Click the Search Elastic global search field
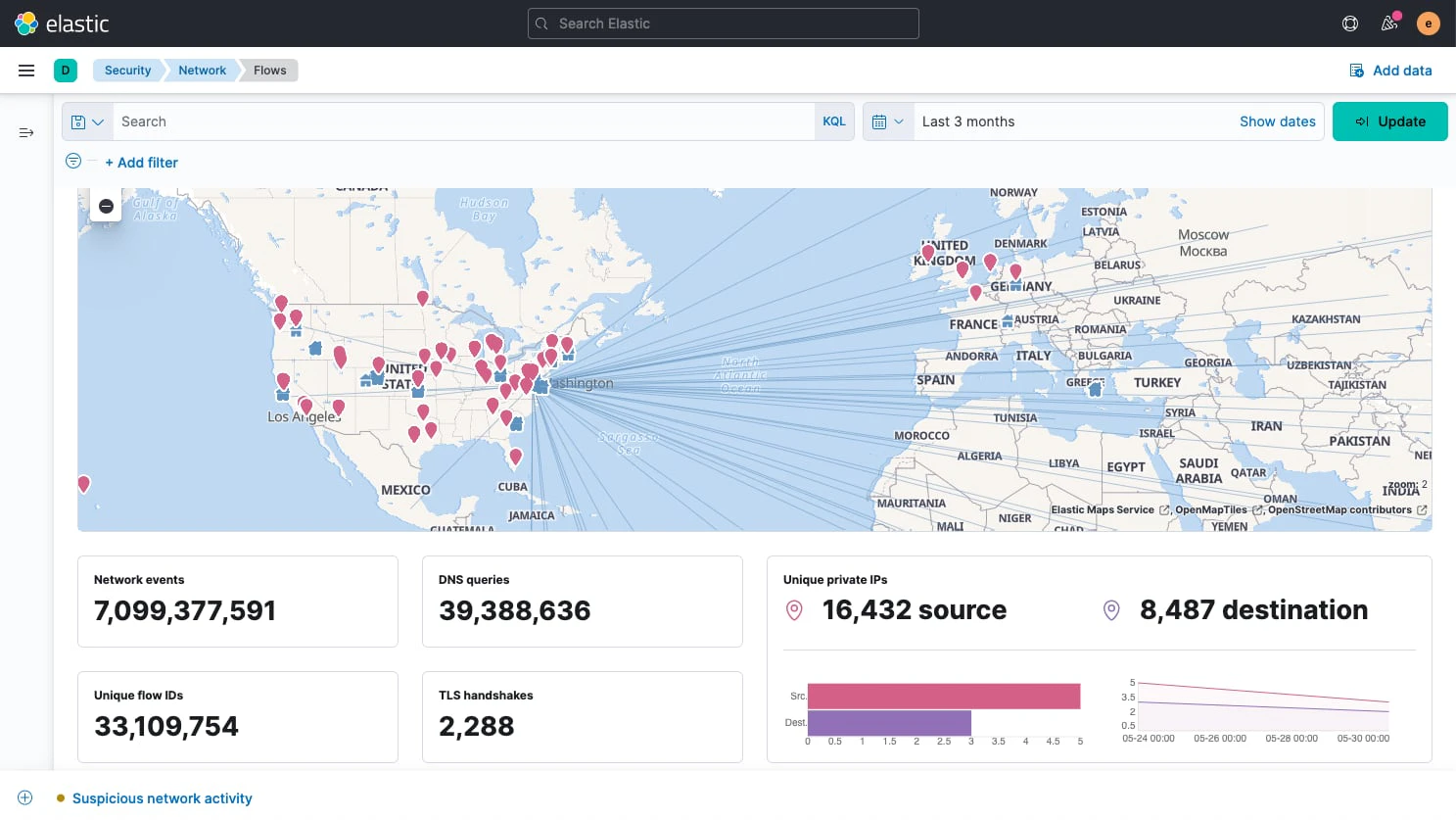This screenshot has width=1456, height=820. (x=723, y=23)
